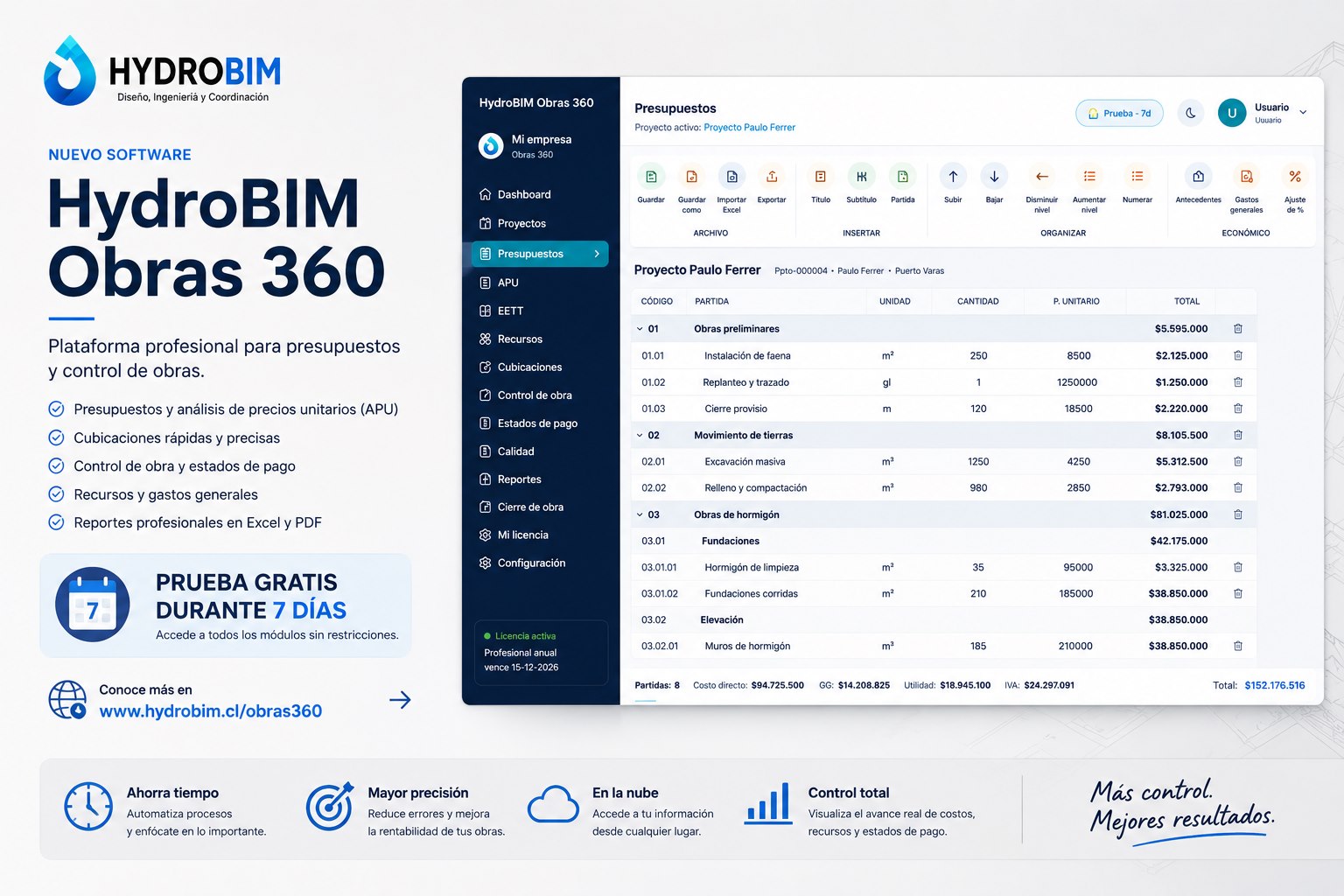Click the Bajar arrow icon
The height and width of the screenshot is (896, 1344).
coord(994,177)
